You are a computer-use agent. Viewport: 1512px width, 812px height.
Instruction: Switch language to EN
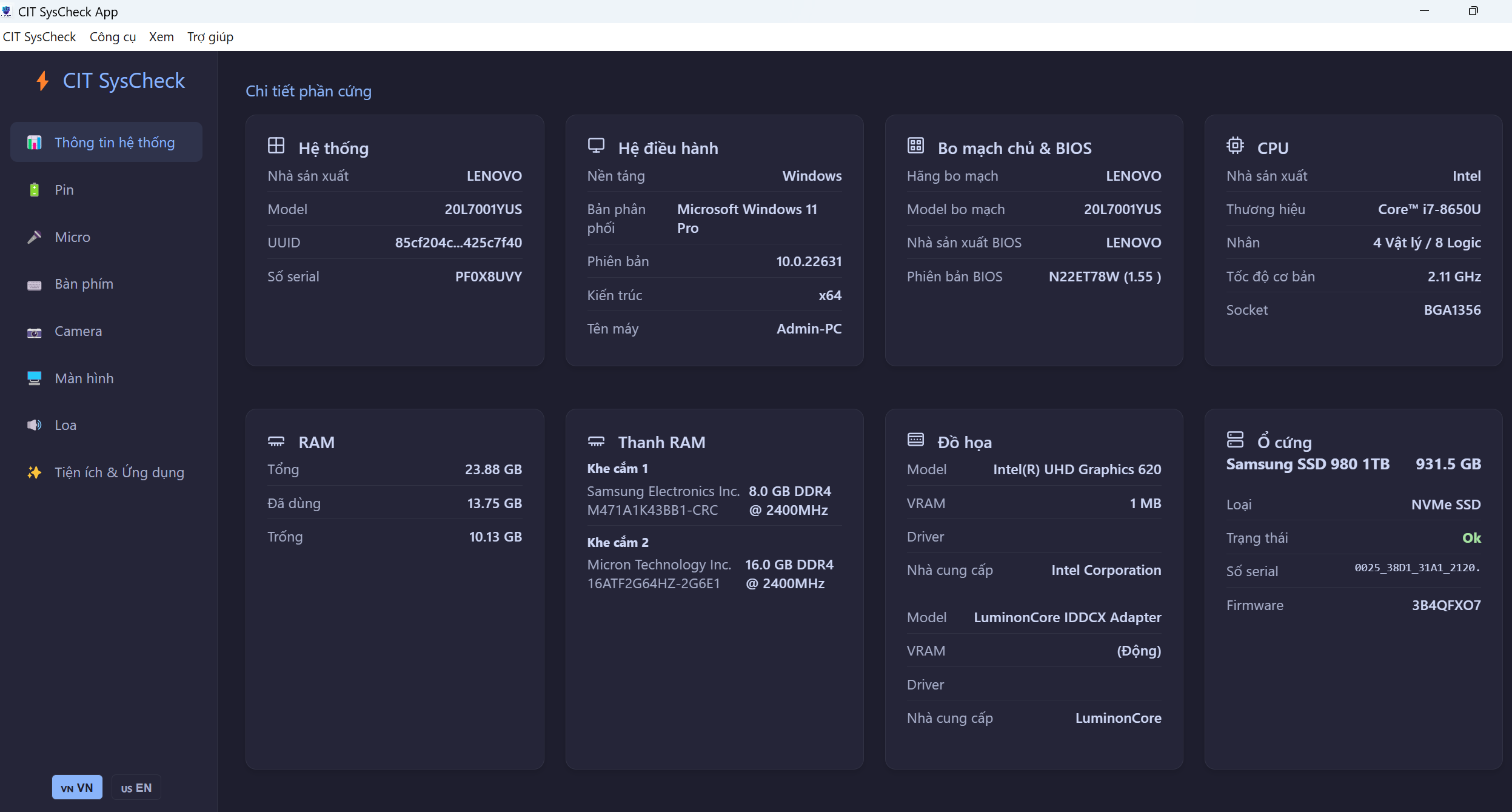[x=136, y=787]
